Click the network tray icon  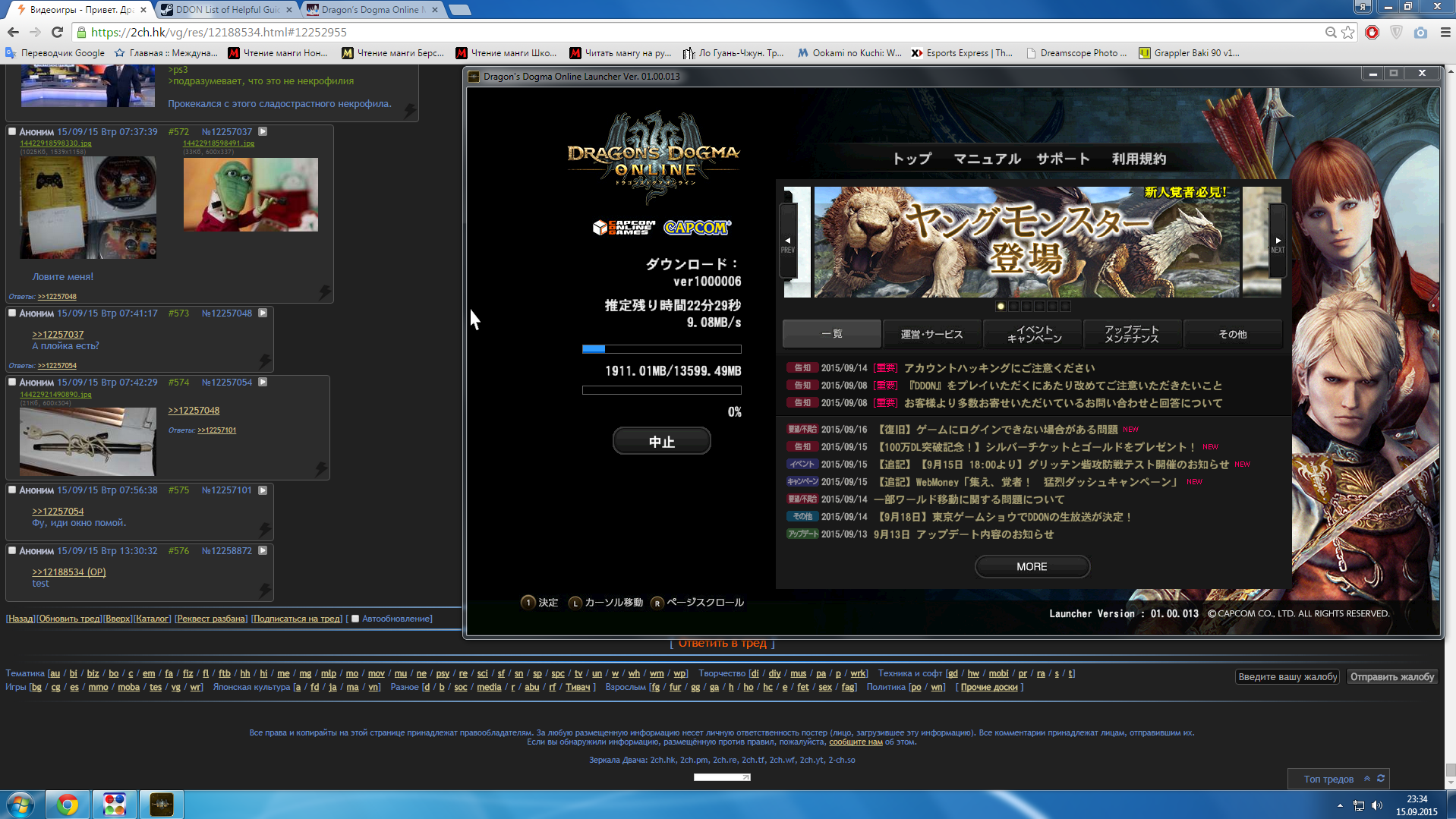click(x=1359, y=805)
